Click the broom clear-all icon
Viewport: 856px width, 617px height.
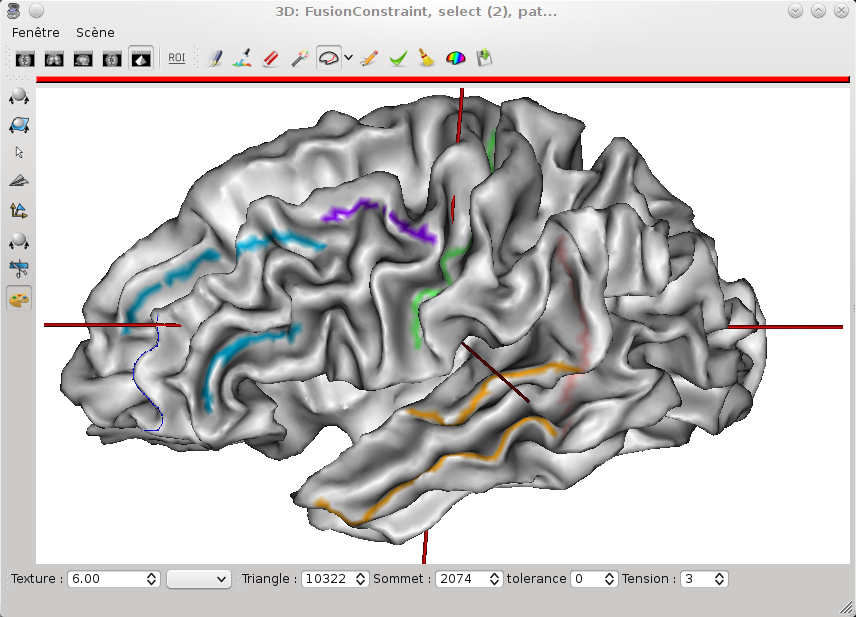[x=426, y=59]
